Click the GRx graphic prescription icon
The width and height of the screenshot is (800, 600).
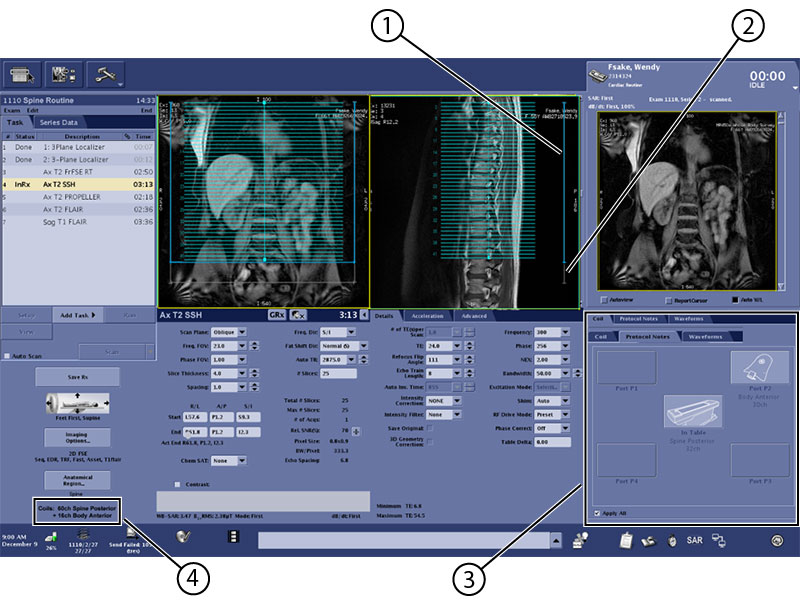[276, 314]
